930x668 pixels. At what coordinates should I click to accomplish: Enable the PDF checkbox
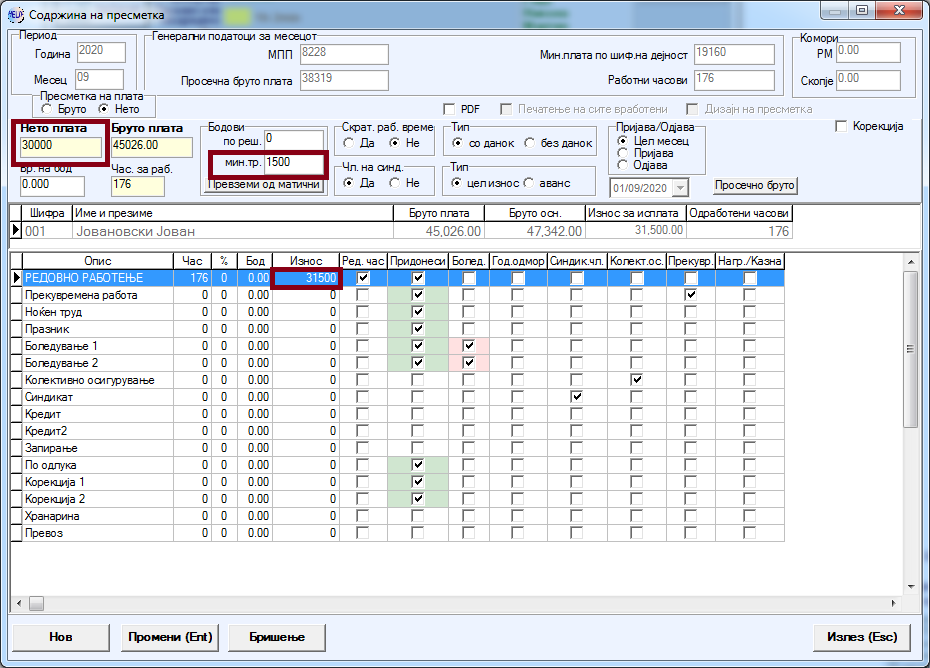(449, 109)
